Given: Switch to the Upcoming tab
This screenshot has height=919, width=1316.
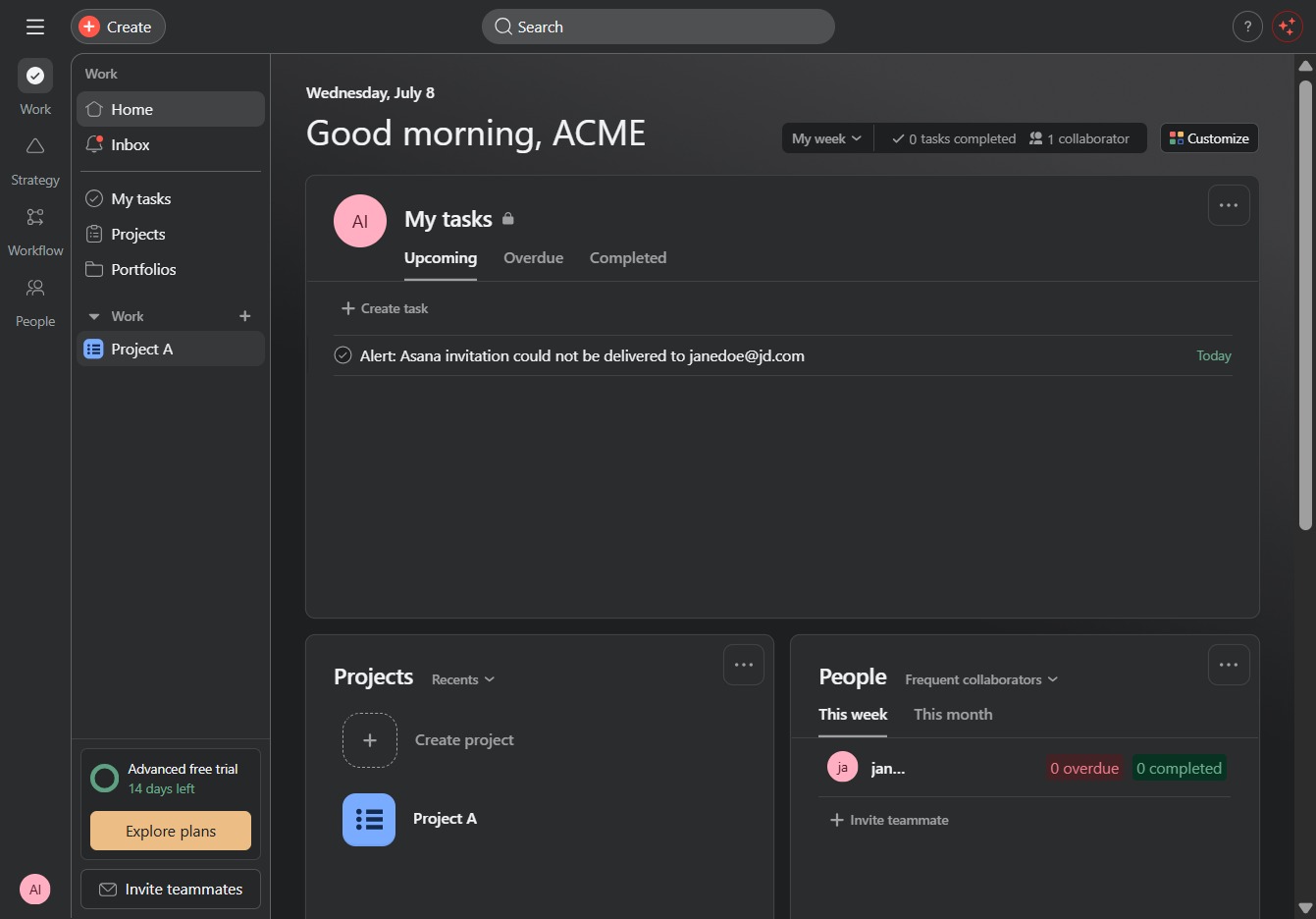Looking at the screenshot, I should (441, 258).
